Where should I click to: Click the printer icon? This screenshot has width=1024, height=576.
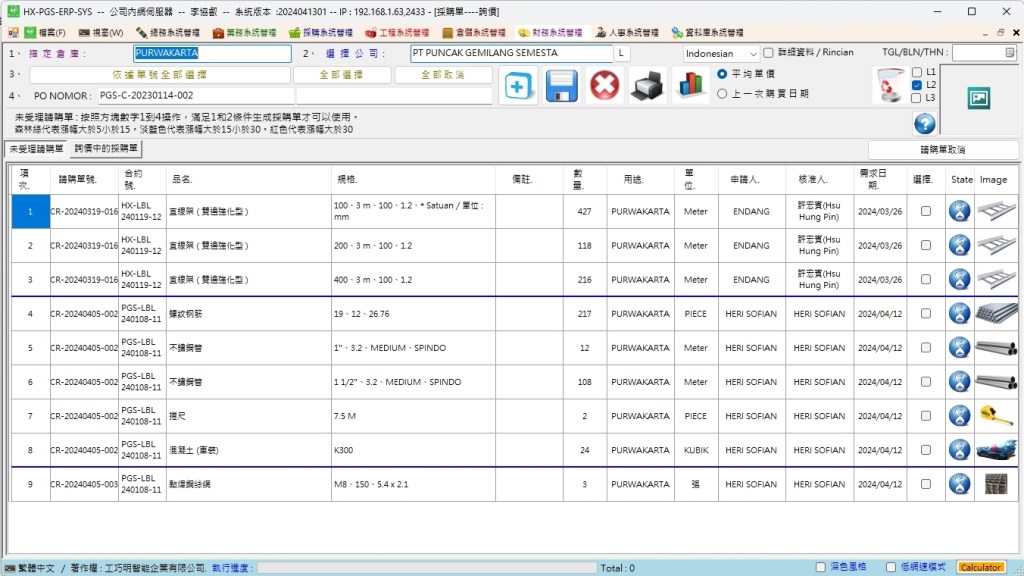coord(647,86)
